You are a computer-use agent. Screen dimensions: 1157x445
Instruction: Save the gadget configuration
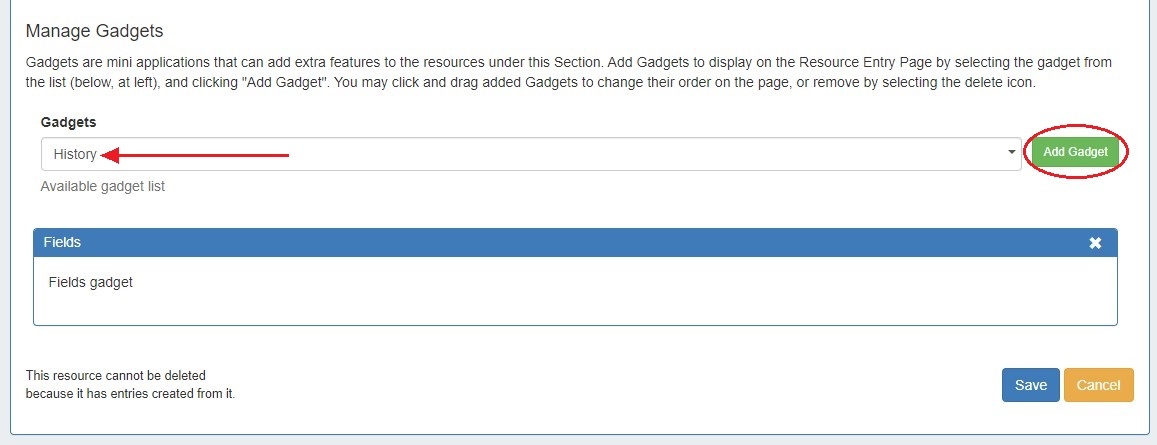click(x=1030, y=385)
